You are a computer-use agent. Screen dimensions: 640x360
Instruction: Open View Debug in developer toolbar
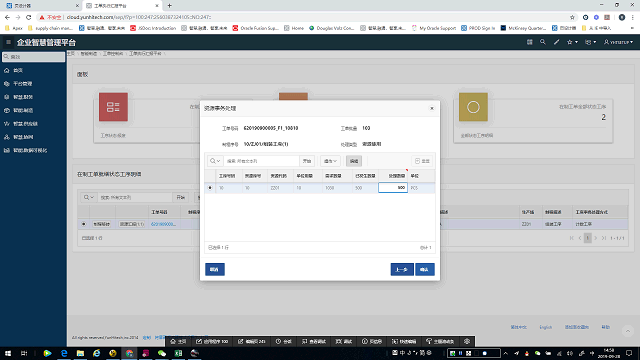(313, 341)
